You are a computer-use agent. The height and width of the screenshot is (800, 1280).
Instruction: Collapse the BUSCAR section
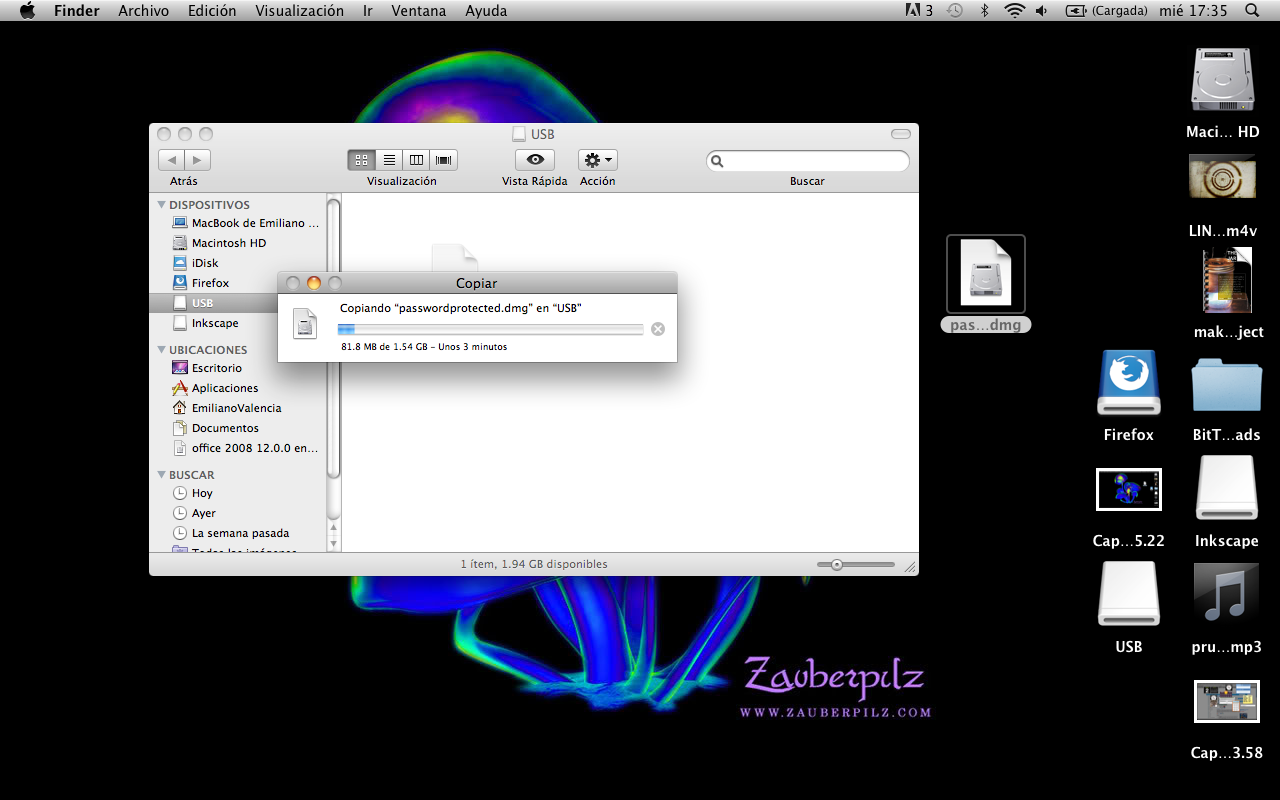(x=162, y=475)
